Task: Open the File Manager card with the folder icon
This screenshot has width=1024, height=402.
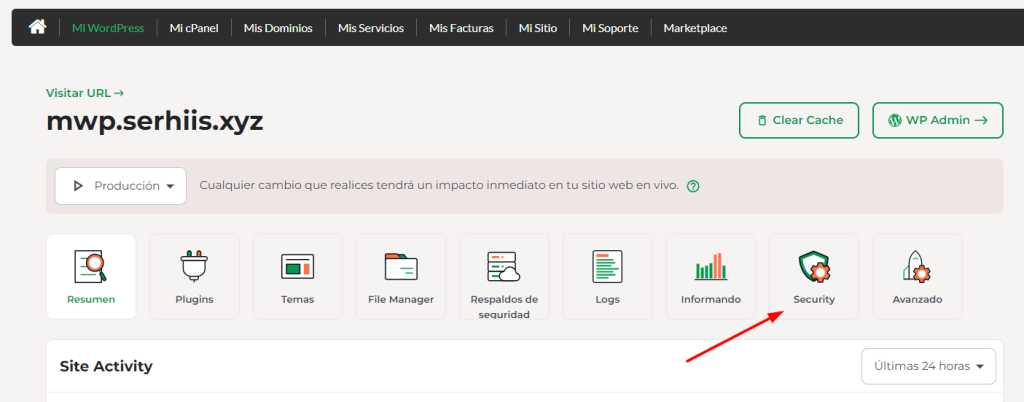Action: pyautogui.click(x=400, y=277)
